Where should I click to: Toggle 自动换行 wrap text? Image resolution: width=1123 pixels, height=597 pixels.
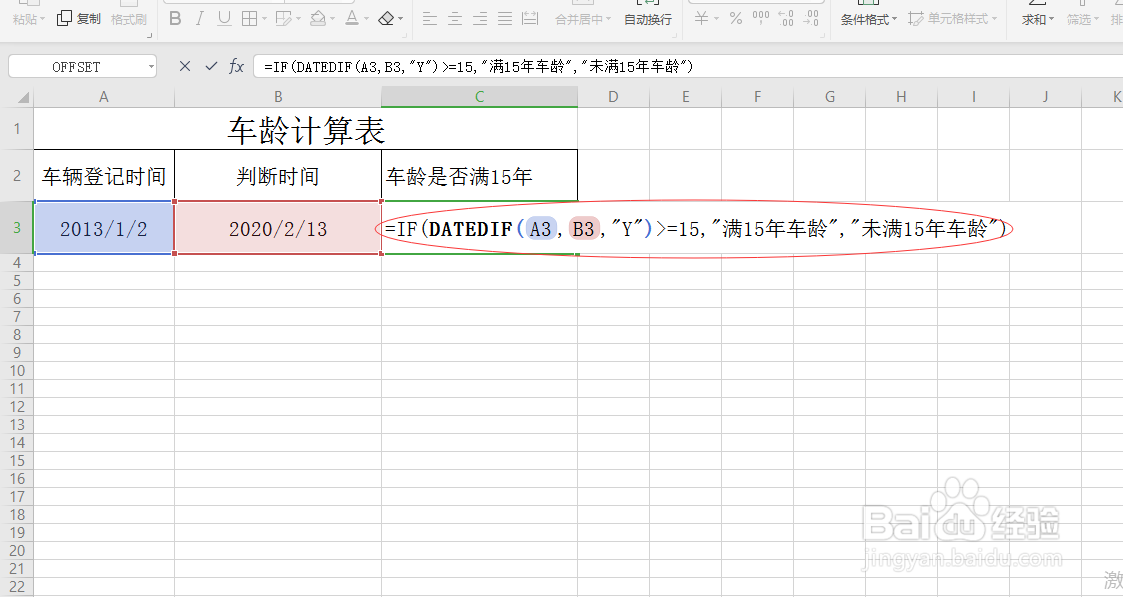pyautogui.click(x=647, y=19)
